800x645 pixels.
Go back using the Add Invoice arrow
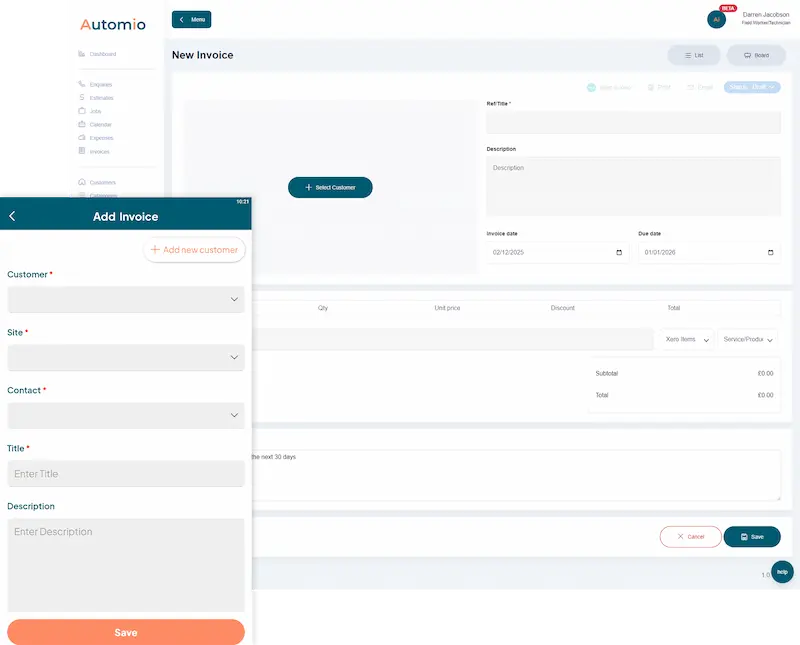pyautogui.click(x=12, y=216)
